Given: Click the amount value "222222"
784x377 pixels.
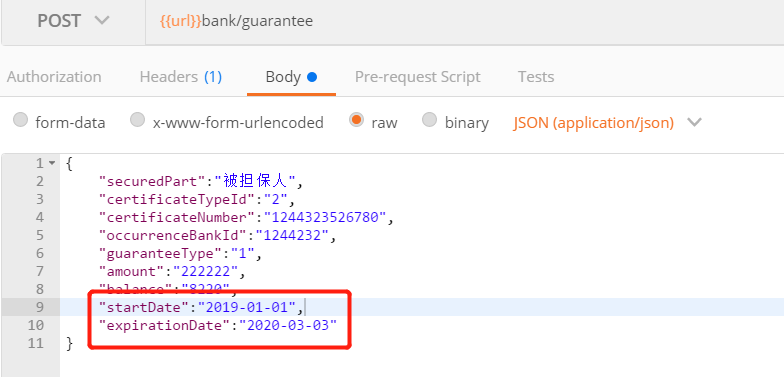Looking at the screenshot, I should (206, 272).
